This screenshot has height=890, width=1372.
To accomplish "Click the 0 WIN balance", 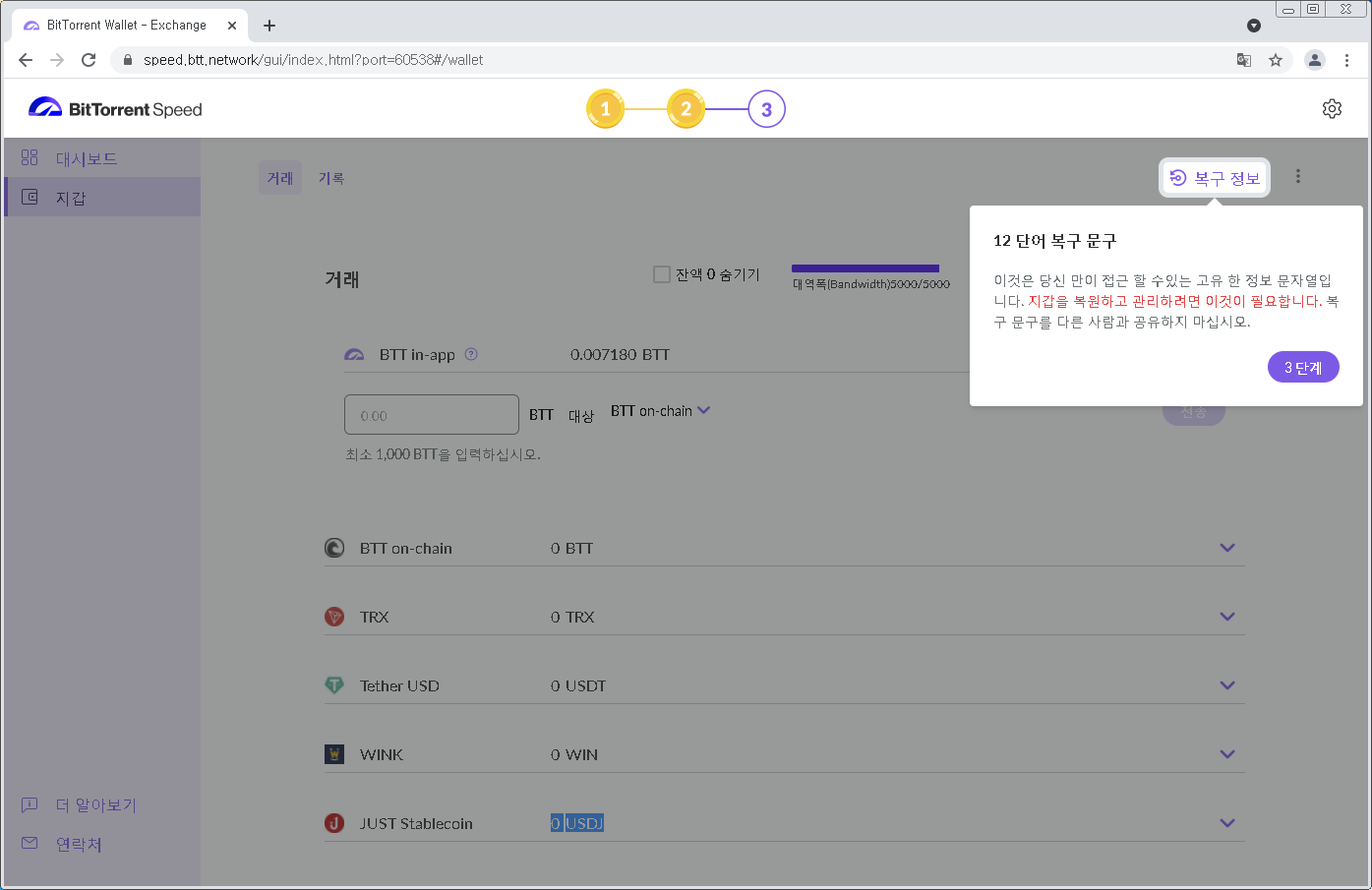I will (x=574, y=754).
